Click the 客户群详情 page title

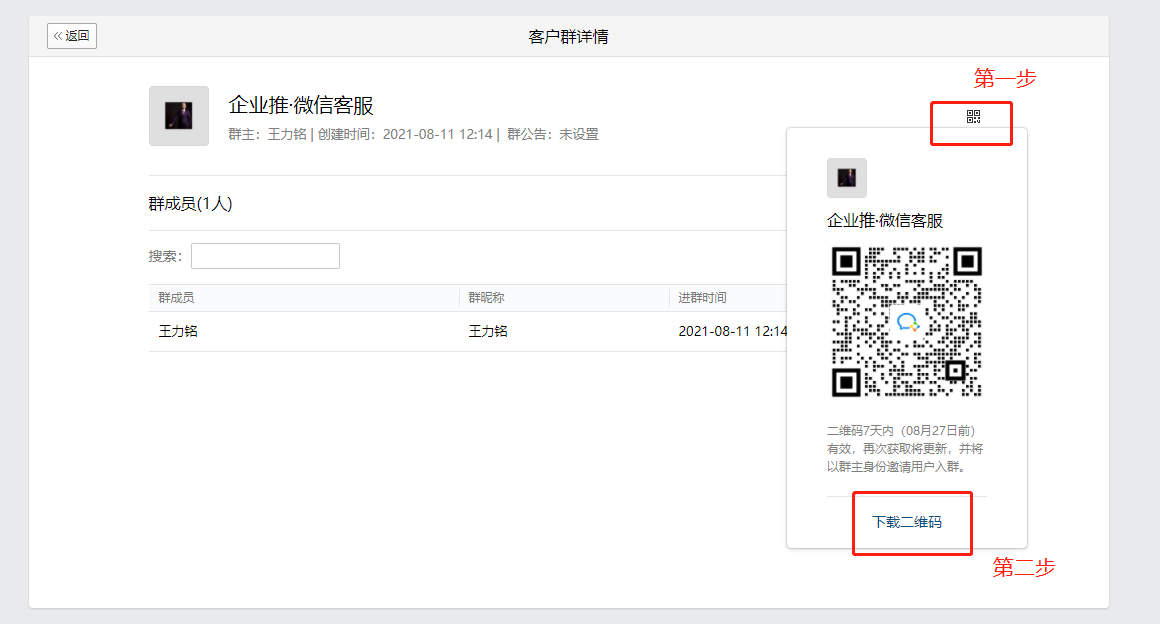click(x=568, y=36)
